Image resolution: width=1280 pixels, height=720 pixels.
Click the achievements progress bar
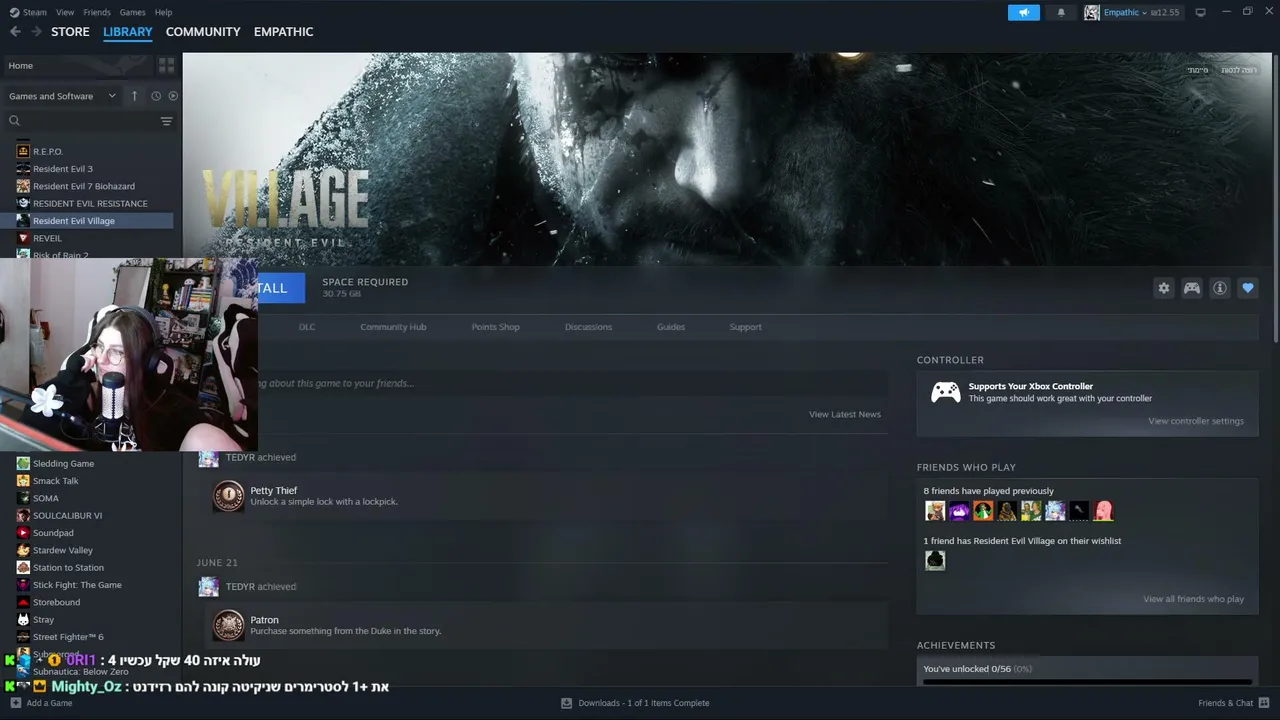click(x=1087, y=683)
